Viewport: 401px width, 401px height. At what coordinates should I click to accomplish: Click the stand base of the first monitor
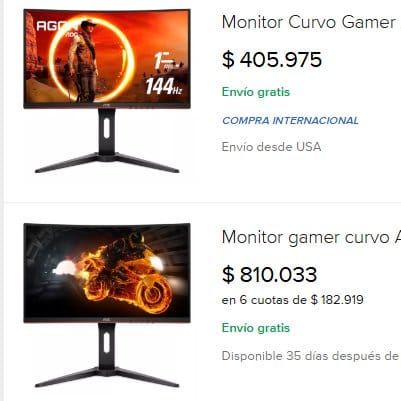107,163
